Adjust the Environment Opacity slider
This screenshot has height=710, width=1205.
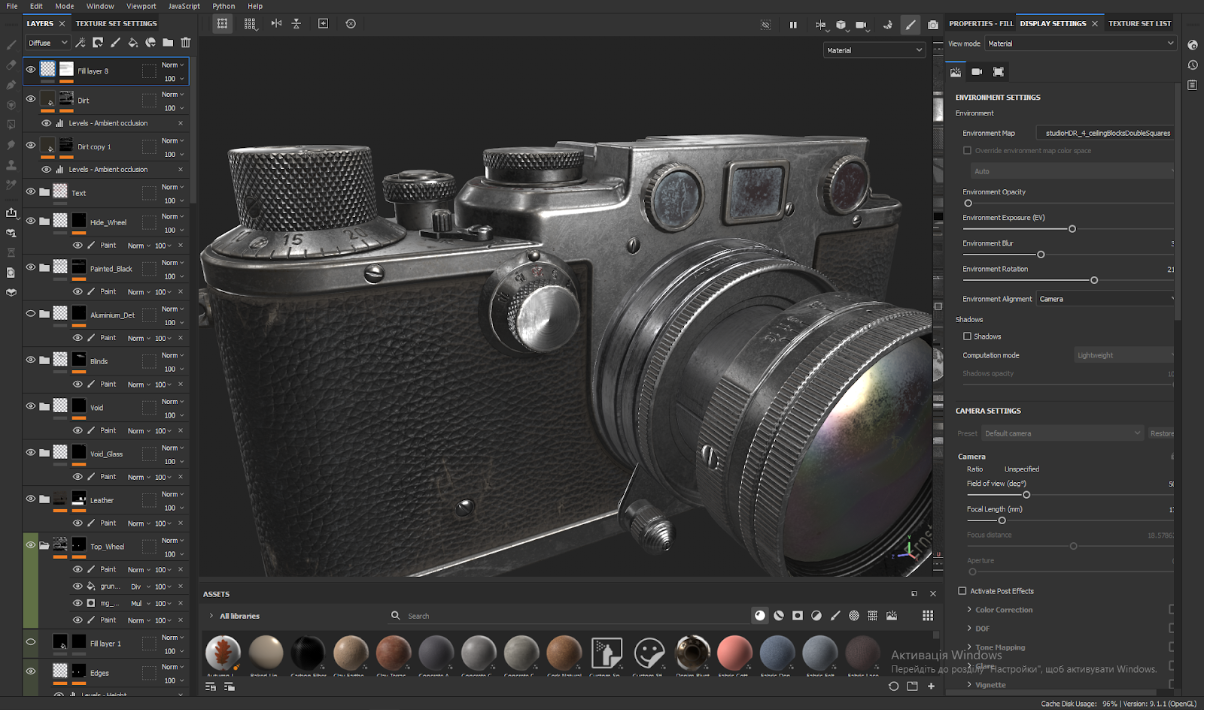(x=969, y=203)
